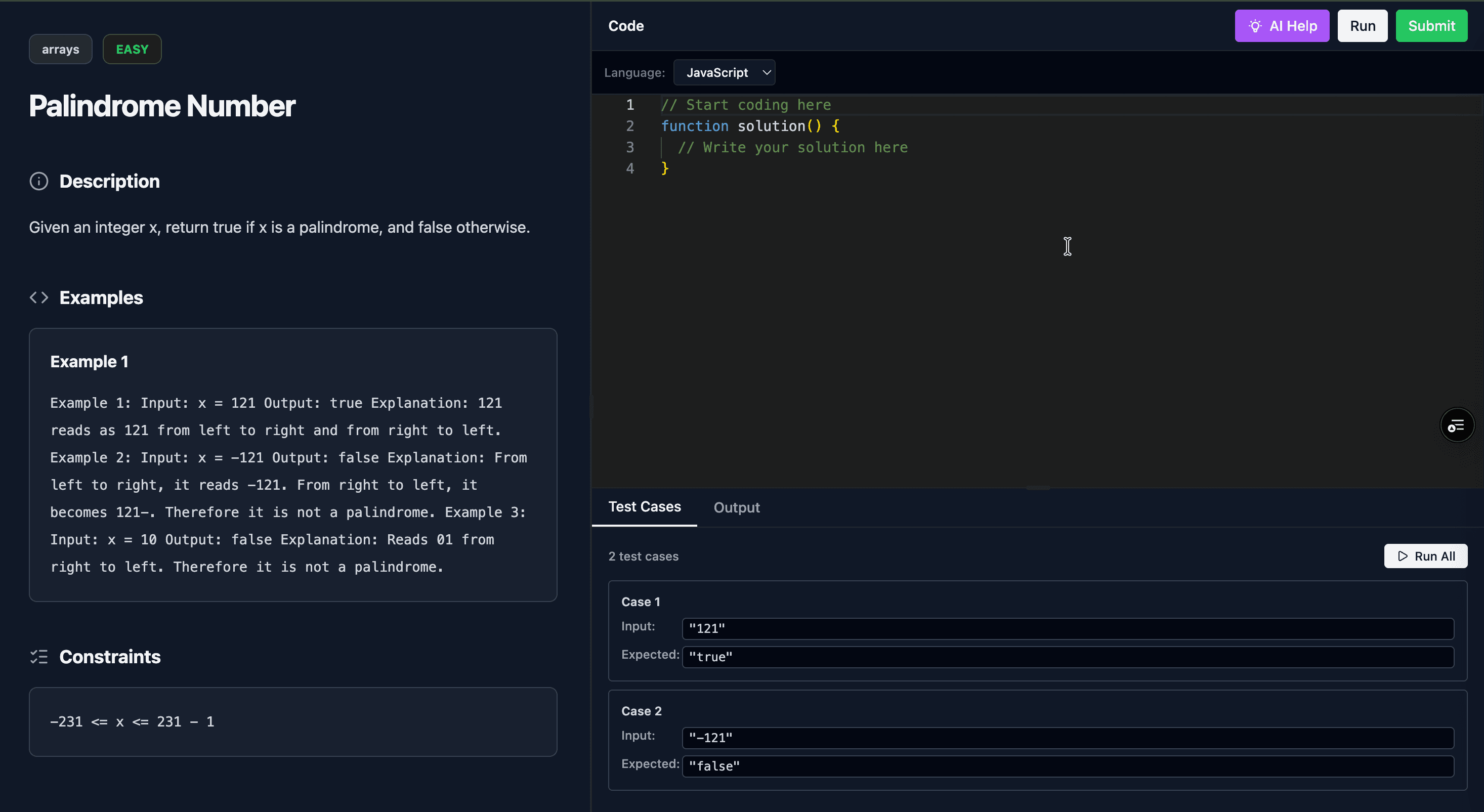1484x812 pixels.
Task: Click code editor line 3 comment text
Action: [x=792, y=147]
